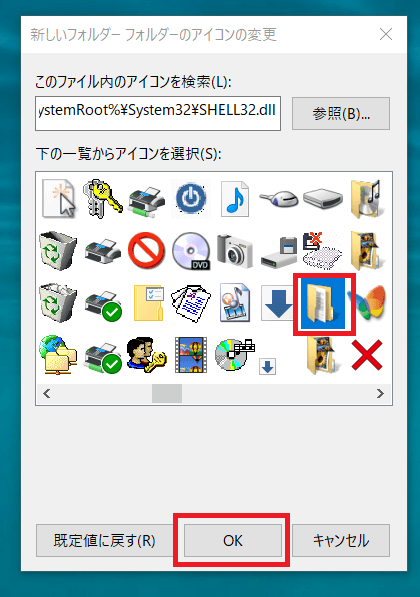Click the キャンセル button
Image resolution: width=420 pixels, height=597 pixels.
[x=341, y=540]
